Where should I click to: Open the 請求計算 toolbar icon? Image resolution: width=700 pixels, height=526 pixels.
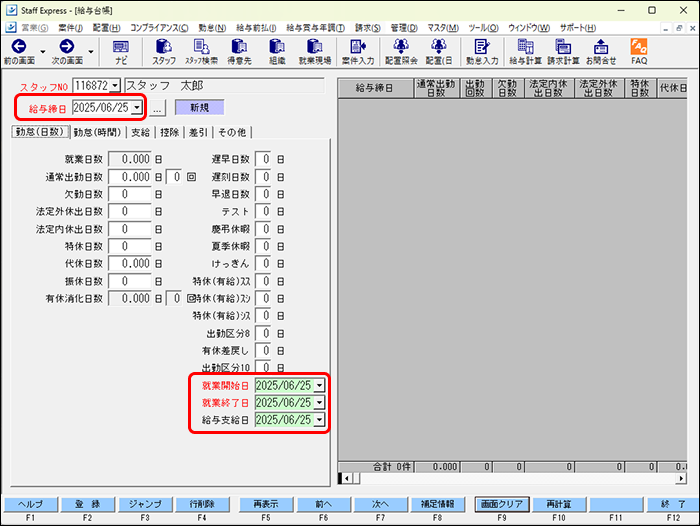pos(563,52)
